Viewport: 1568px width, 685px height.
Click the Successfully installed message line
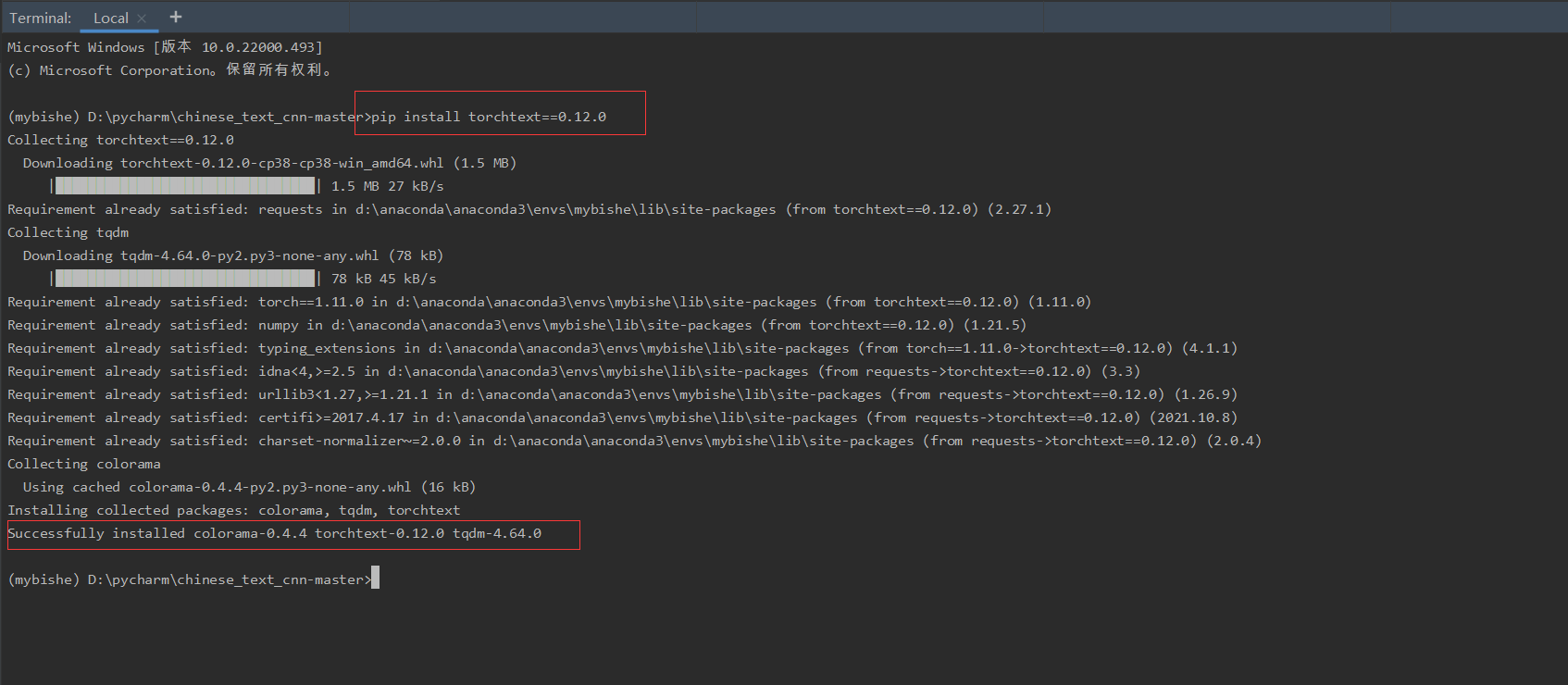coord(275,533)
